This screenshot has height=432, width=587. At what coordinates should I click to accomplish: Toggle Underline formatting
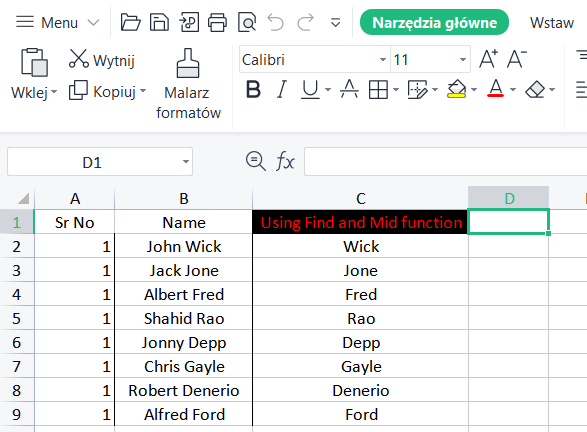(310, 90)
